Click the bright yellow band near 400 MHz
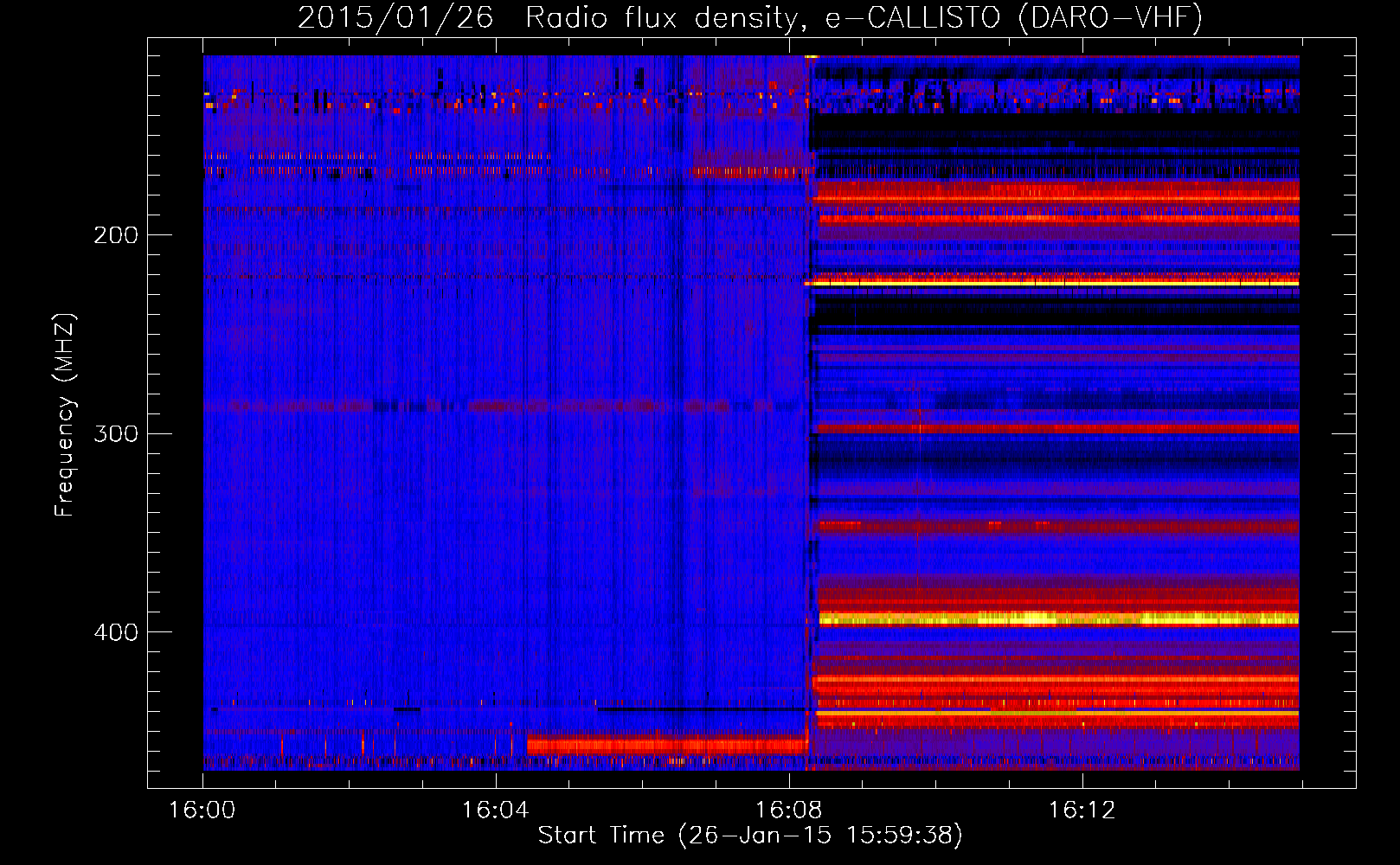Viewport: 1400px width, 865px height. tap(1059, 618)
